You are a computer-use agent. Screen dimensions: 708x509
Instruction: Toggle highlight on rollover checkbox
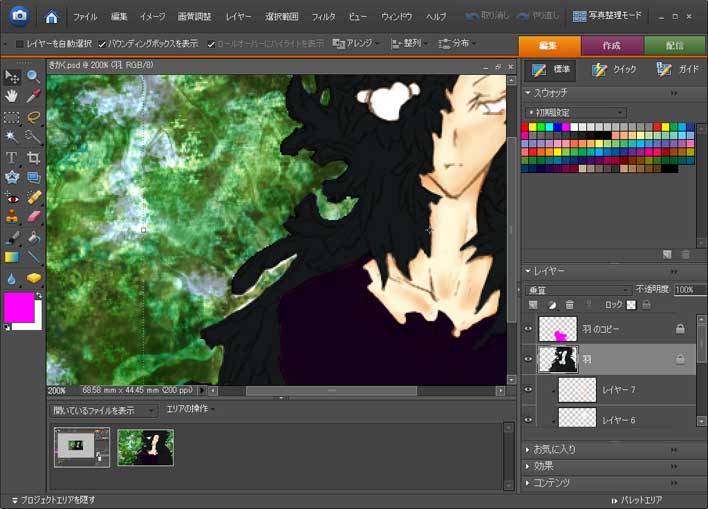pos(211,44)
